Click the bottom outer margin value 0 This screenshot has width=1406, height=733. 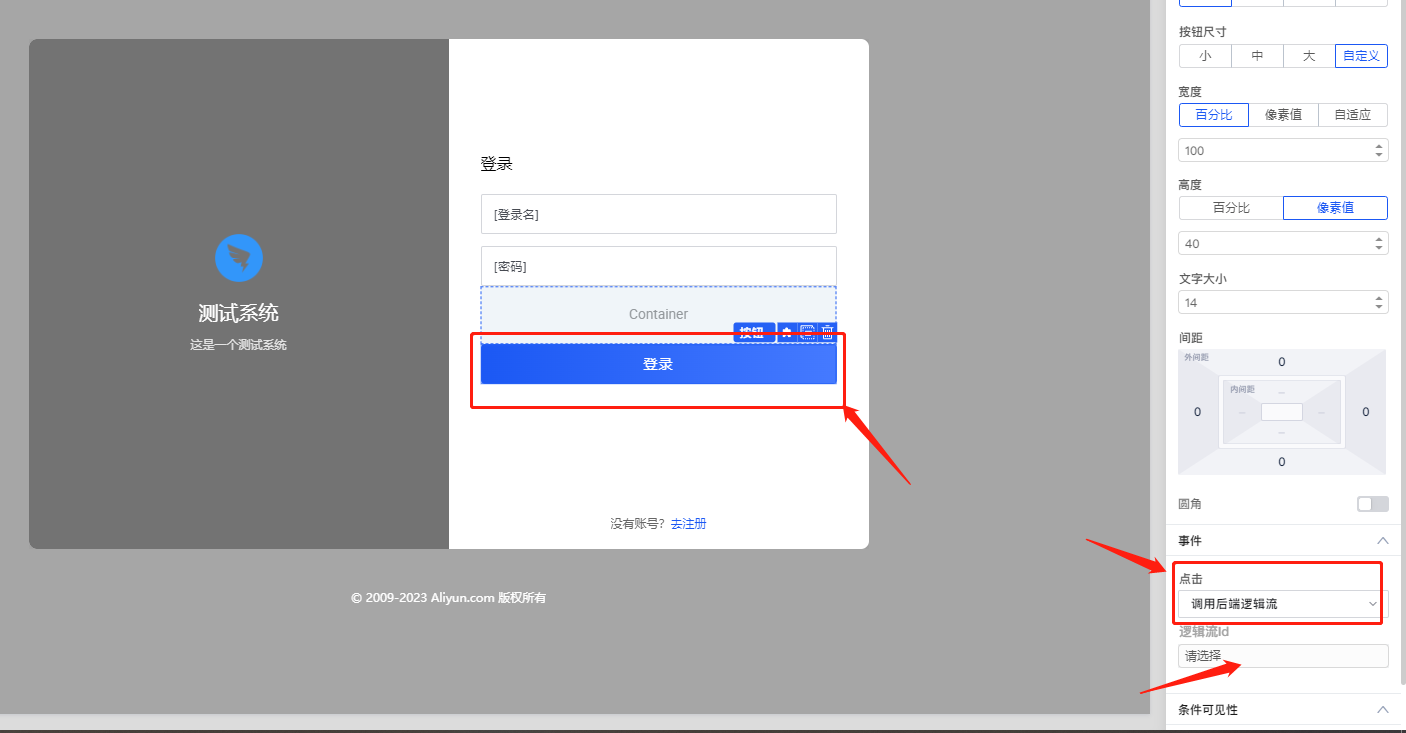1282,462
